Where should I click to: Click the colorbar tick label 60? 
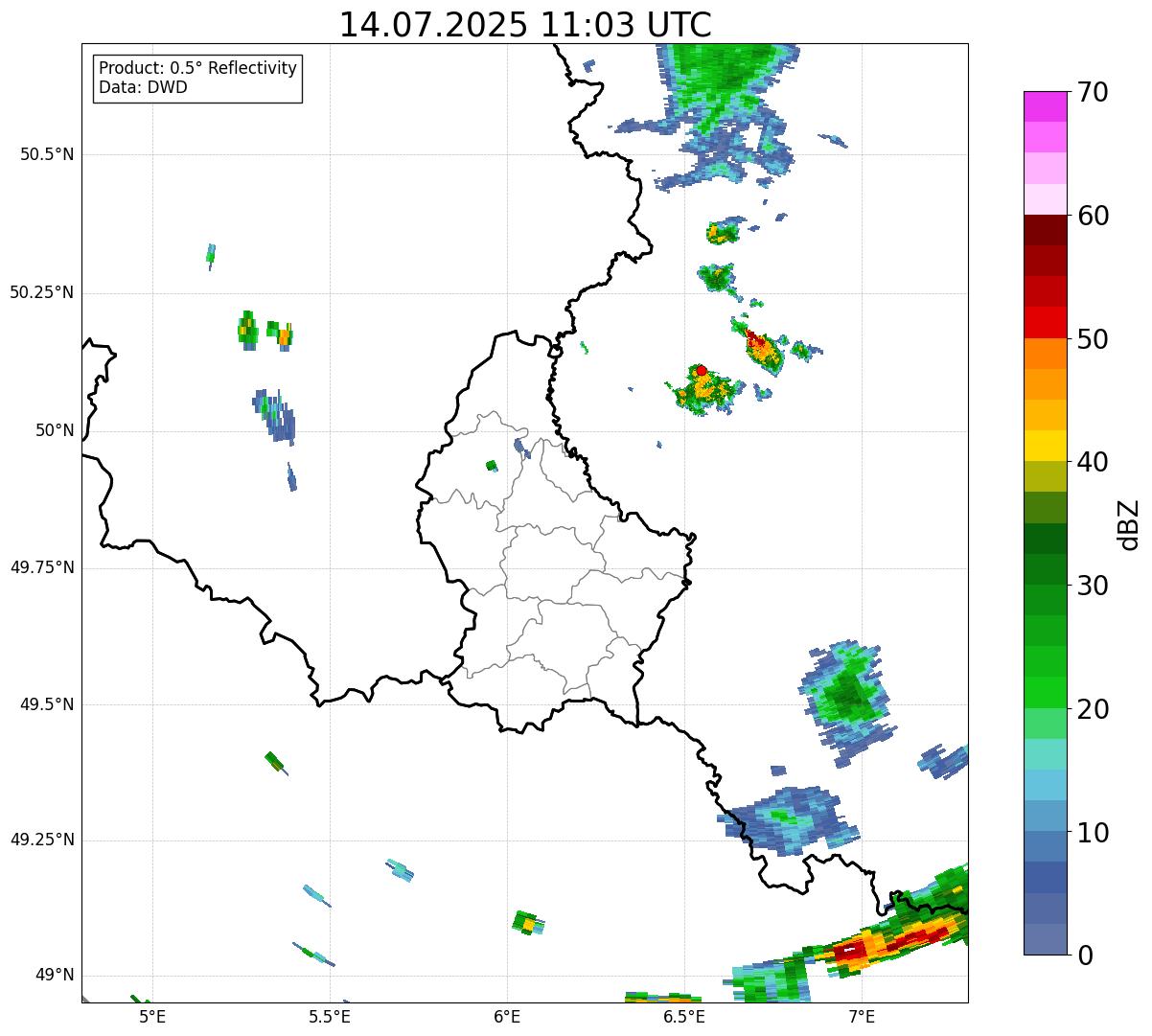[x=1094, y=216]
